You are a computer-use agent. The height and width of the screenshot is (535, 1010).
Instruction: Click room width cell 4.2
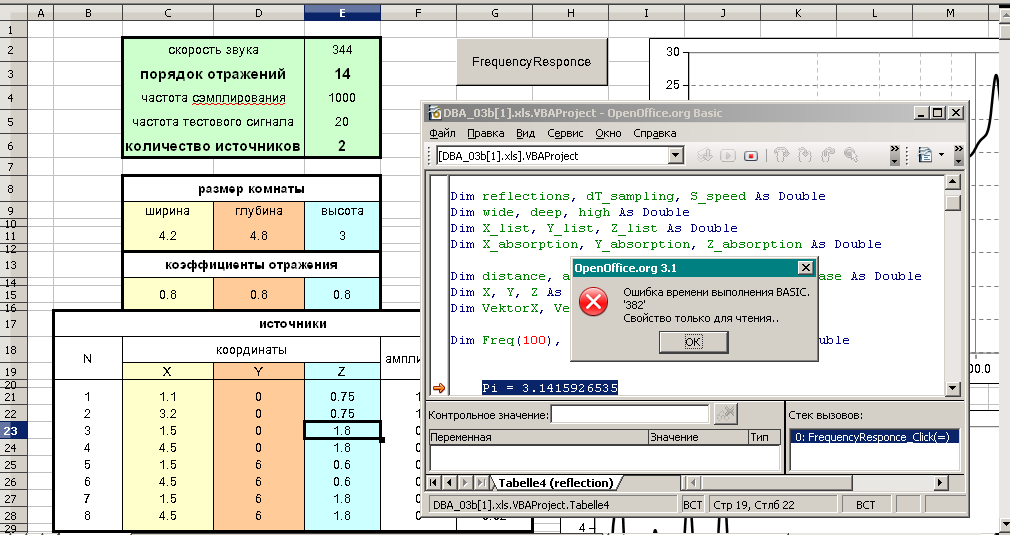point(167,236)
